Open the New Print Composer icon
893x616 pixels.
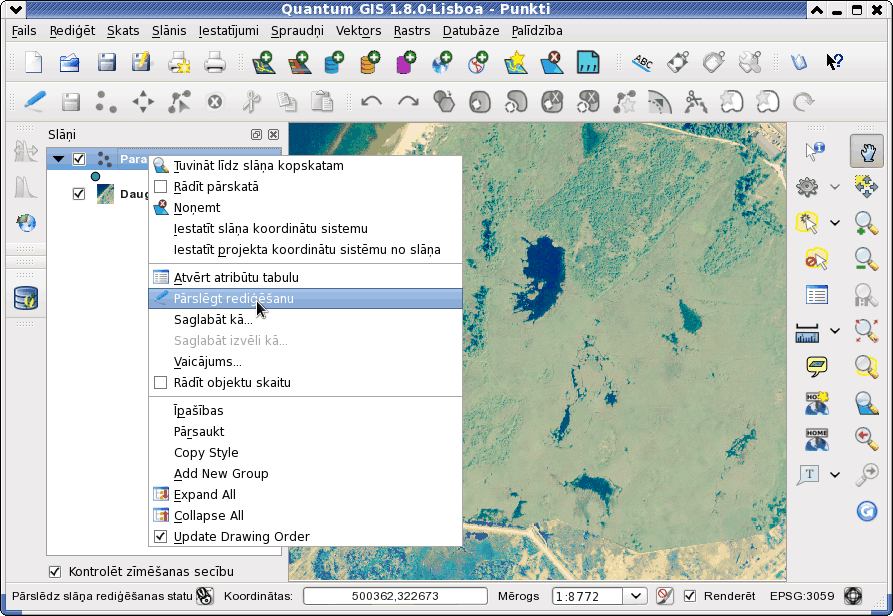tap(179, 62)
